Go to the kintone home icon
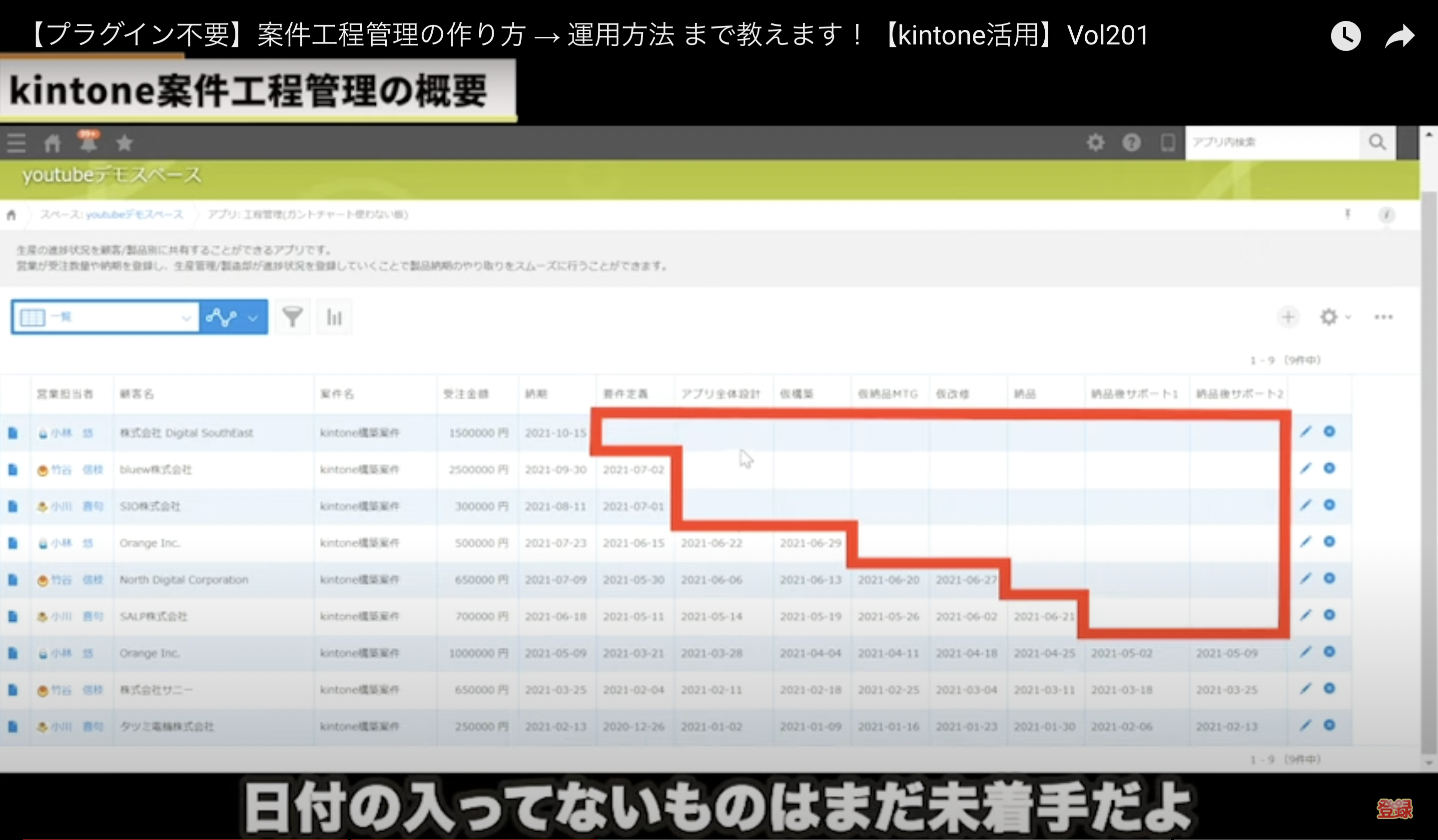The height and width of the screenshot is (840, 1438). pyautogui.click(x=52, y=142)
